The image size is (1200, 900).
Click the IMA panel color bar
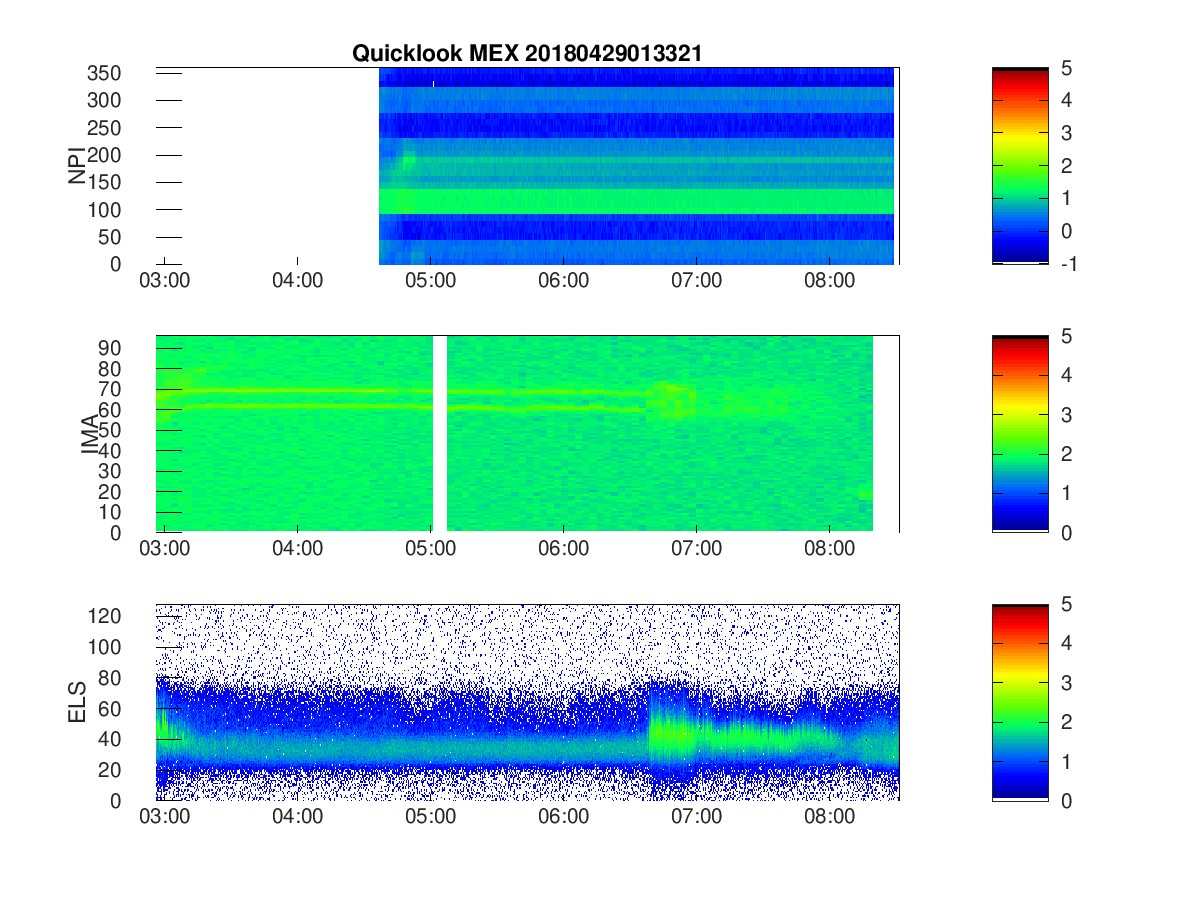click(x=1020, y=434)
